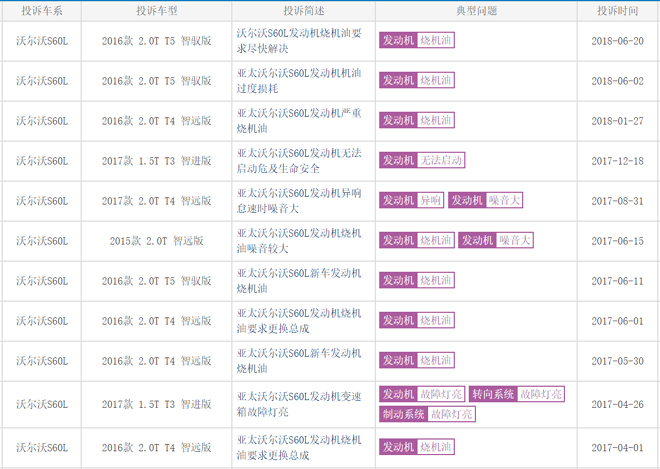Select the date cell '2018-06-02'
The width and height of the screenshot is (660, 469).
(x=617, y=81)
